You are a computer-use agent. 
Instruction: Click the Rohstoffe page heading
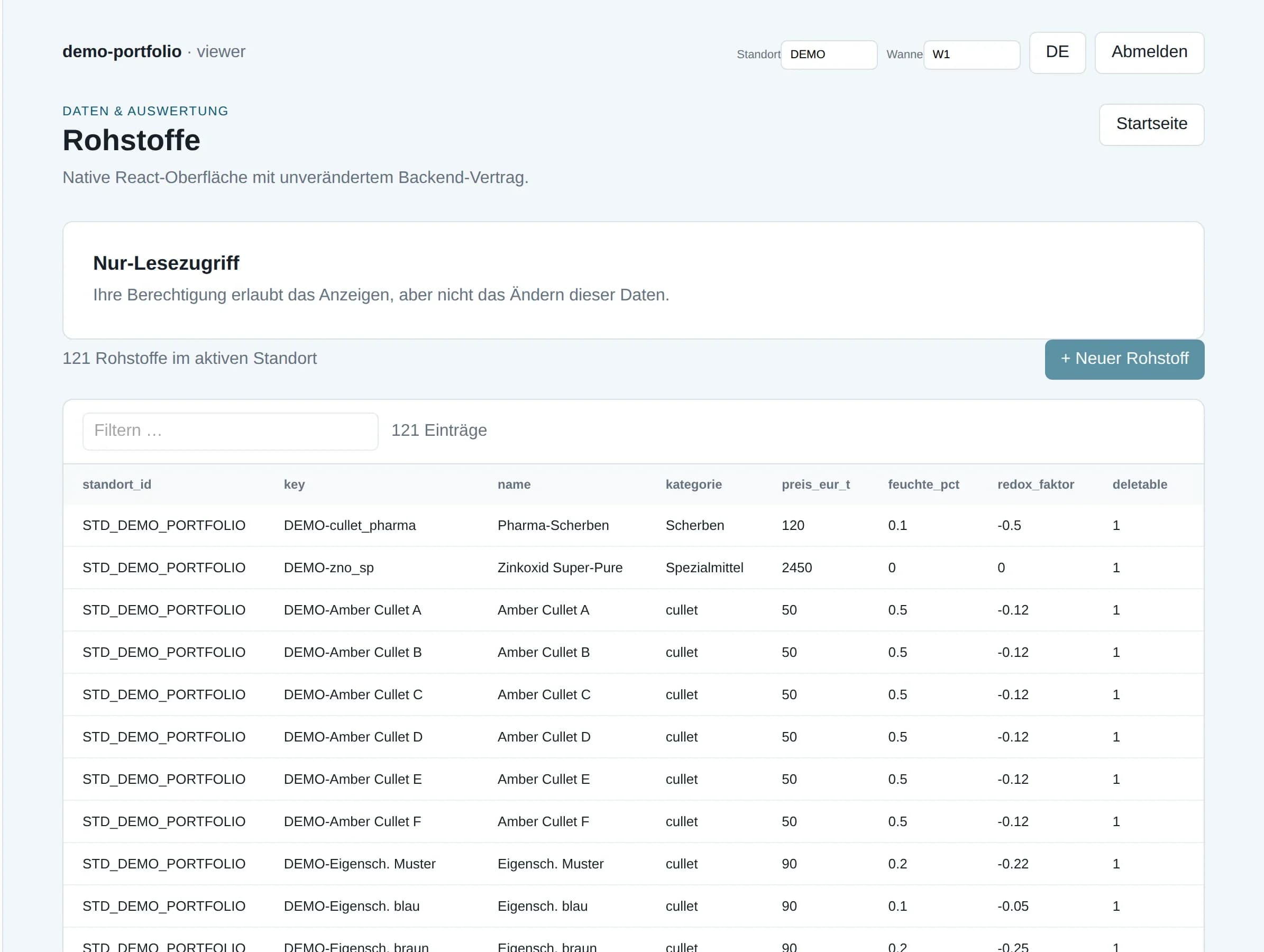coord(132,140)
